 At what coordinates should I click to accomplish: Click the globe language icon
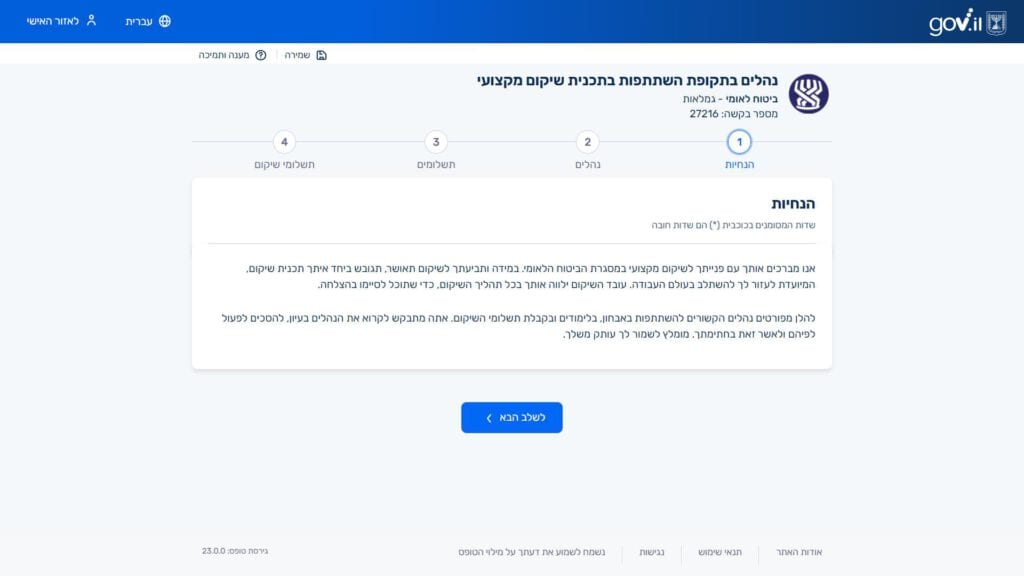pyautogui.click(x=165, y=21)
